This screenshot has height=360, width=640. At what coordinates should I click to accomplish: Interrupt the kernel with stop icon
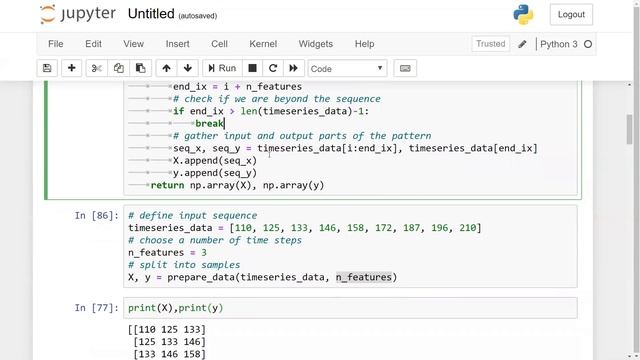coord(252,68)
